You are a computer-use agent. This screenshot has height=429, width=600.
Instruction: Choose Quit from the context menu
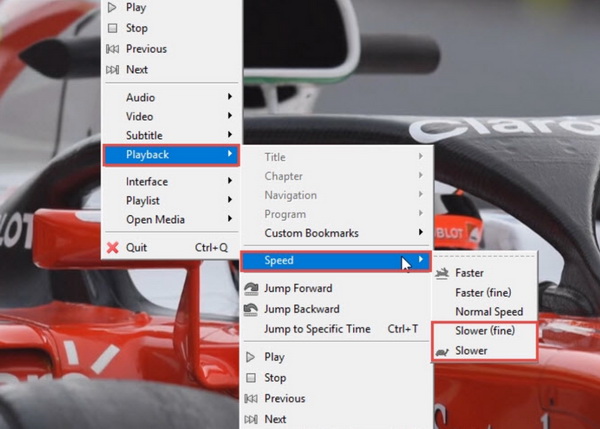pos(171,248)
